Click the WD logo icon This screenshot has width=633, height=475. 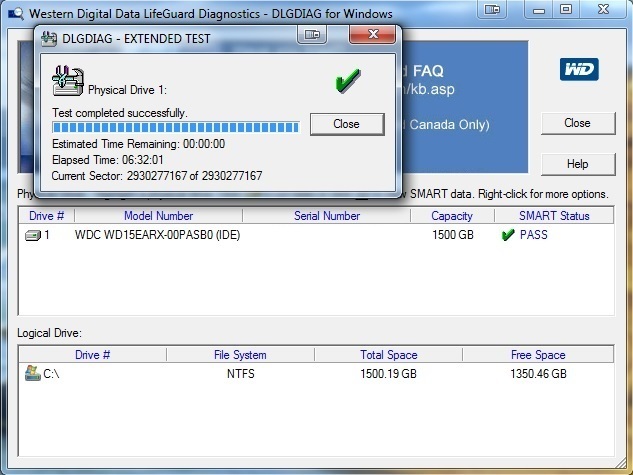coord(579,69)
